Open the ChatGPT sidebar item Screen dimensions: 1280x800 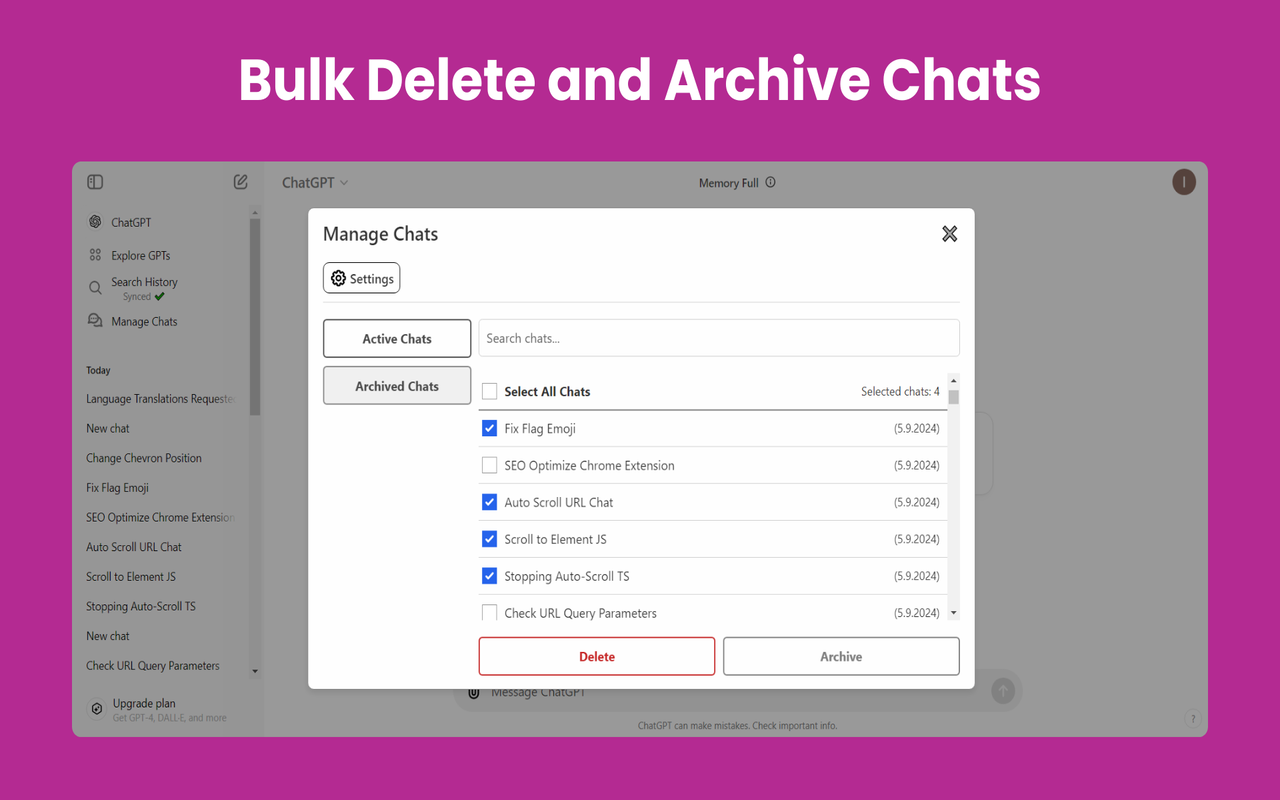tap(131, 222)
